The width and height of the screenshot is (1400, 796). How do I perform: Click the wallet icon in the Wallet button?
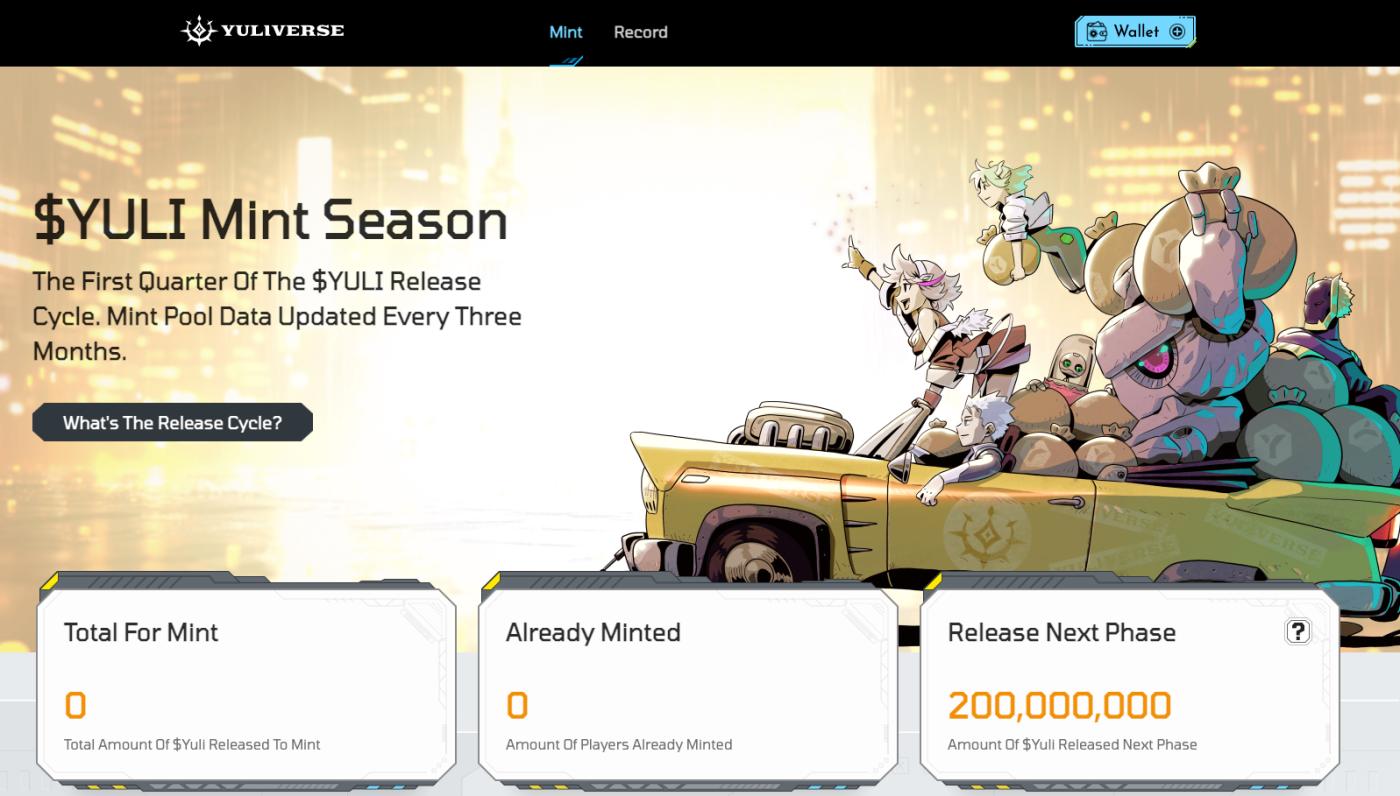[1097, 32]
